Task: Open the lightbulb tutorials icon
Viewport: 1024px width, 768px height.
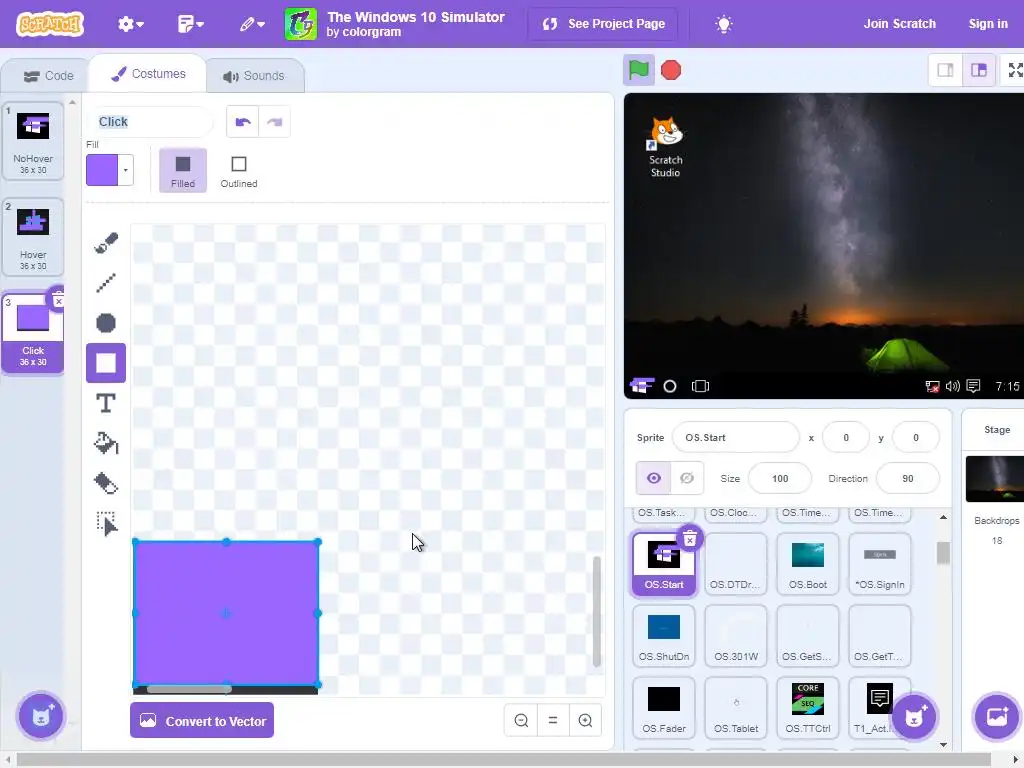Action: [x=724, y=24]
